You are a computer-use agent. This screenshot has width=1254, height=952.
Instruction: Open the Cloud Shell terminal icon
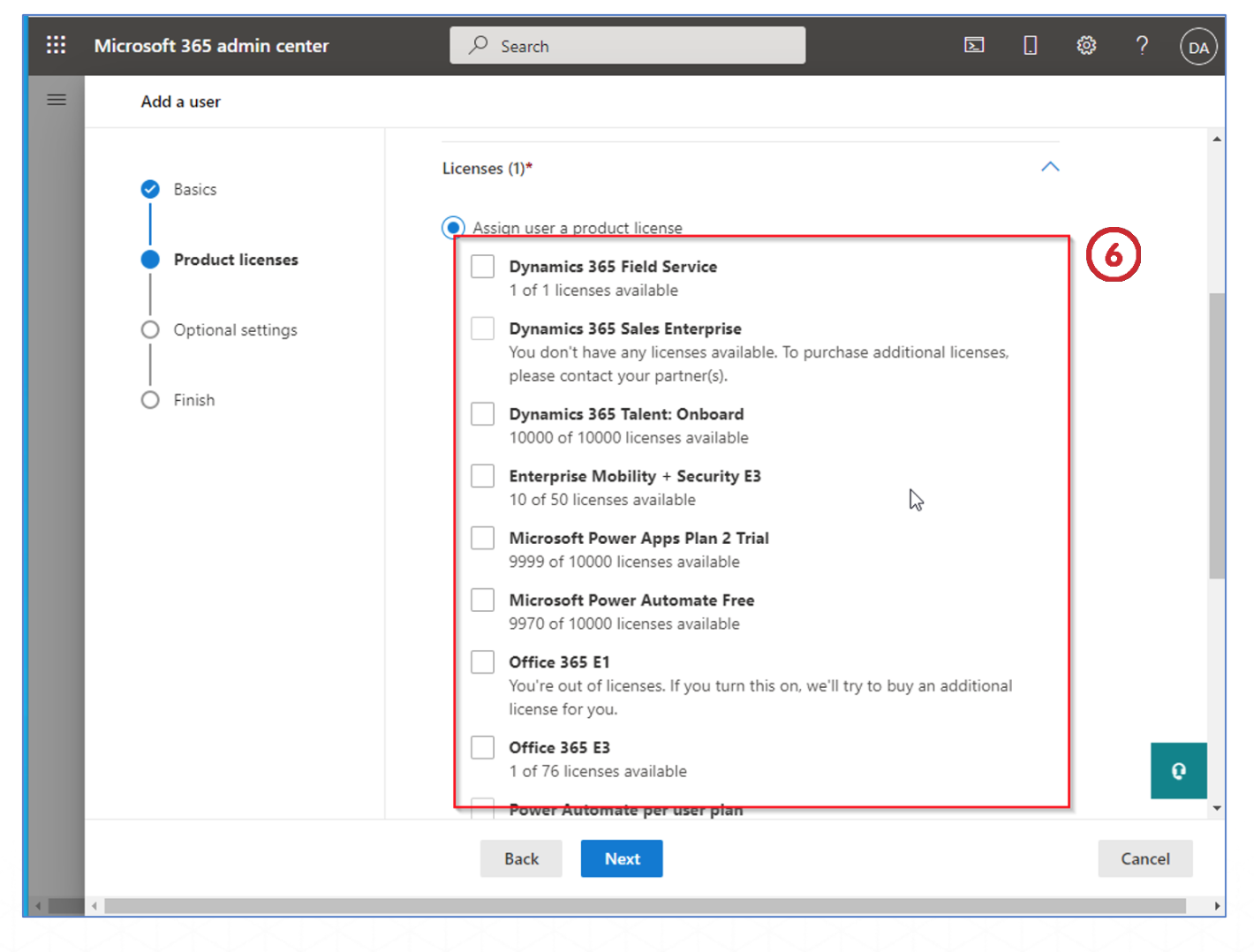(x=973, y=45)
